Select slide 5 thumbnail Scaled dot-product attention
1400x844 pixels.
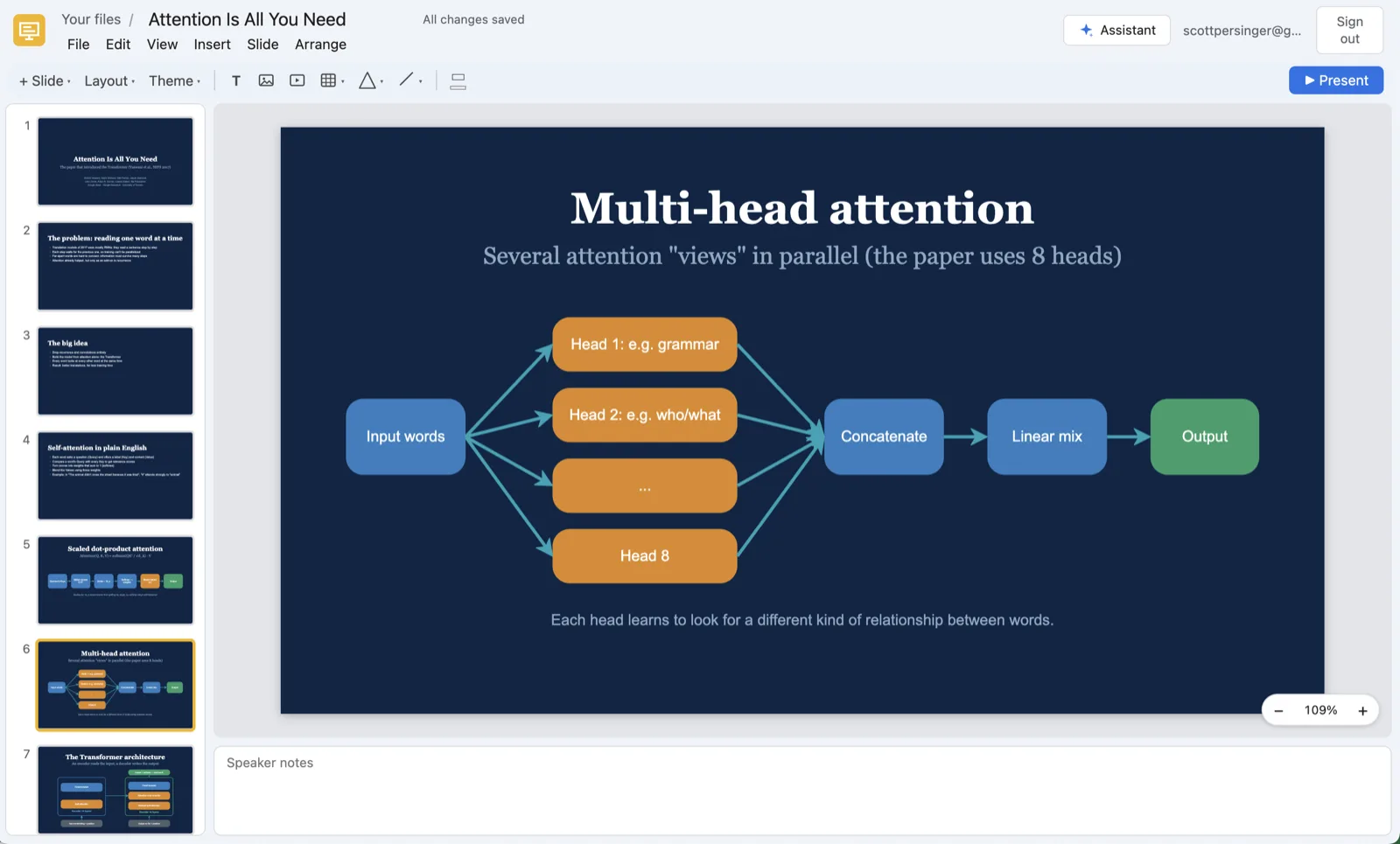click(x=115, y=580)
